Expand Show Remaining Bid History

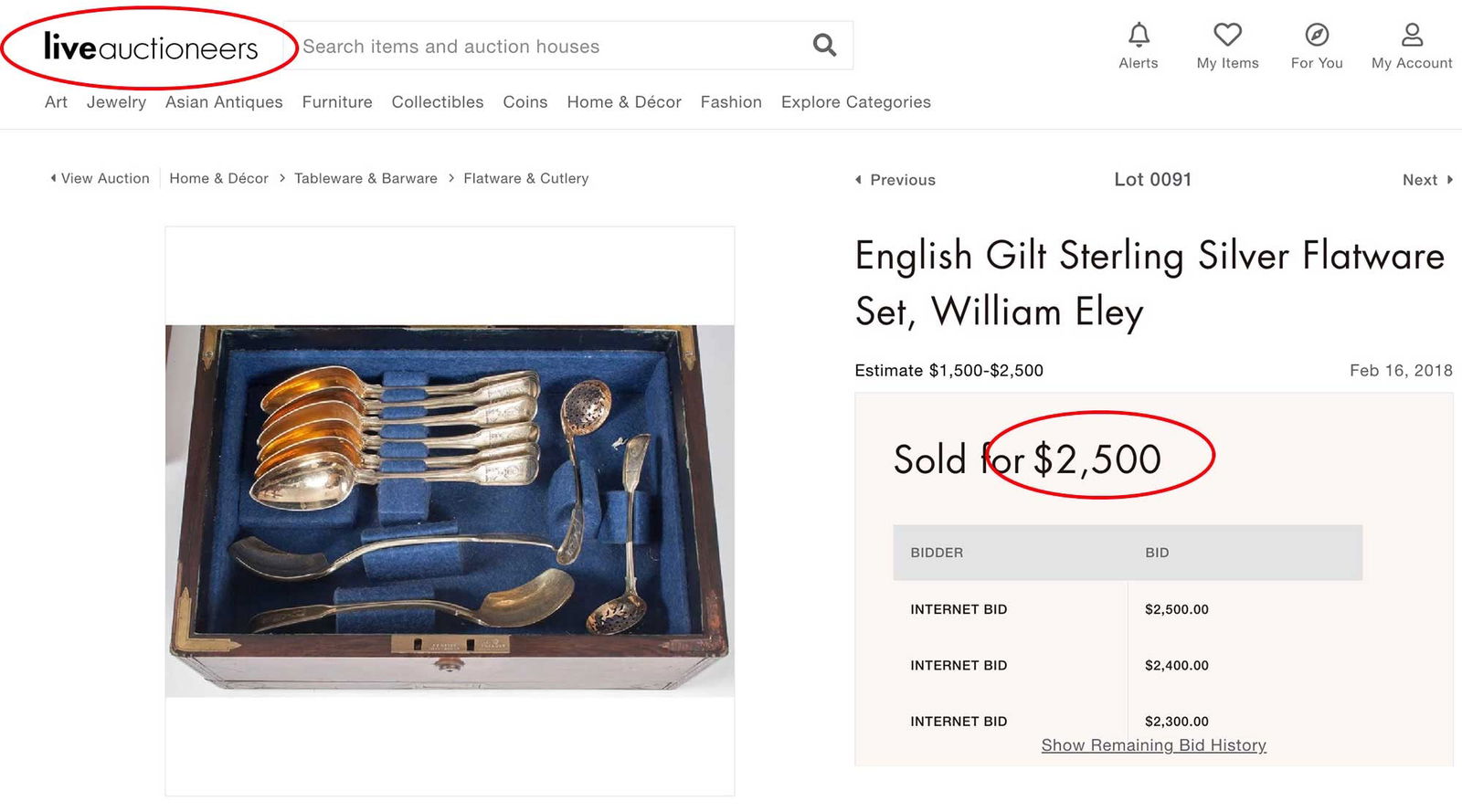click(x=1153, y=745)
